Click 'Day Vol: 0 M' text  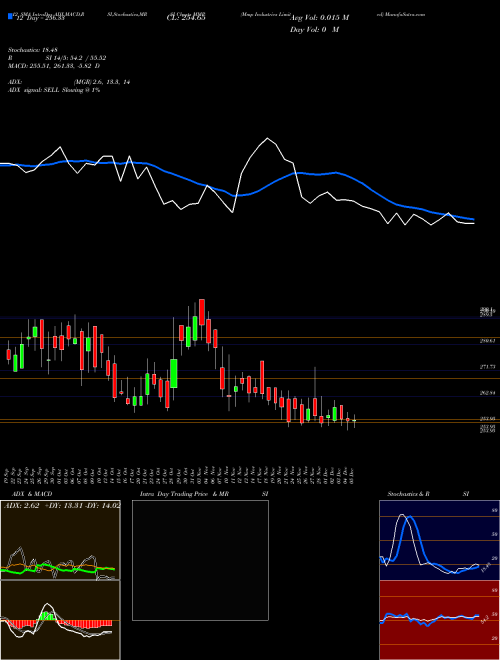(314, 29)
